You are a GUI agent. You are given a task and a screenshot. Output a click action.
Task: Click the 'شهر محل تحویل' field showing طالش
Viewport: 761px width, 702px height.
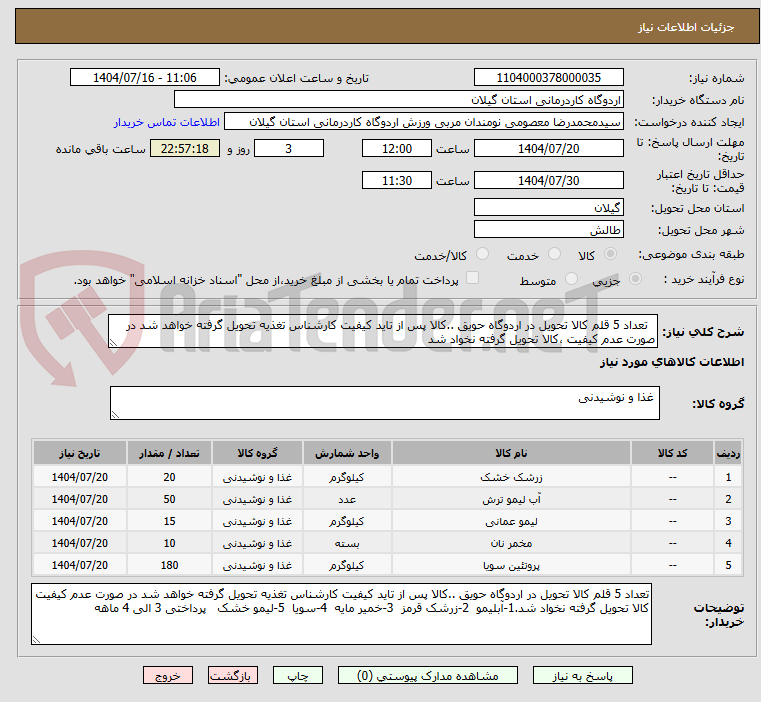tap(548, 230)
